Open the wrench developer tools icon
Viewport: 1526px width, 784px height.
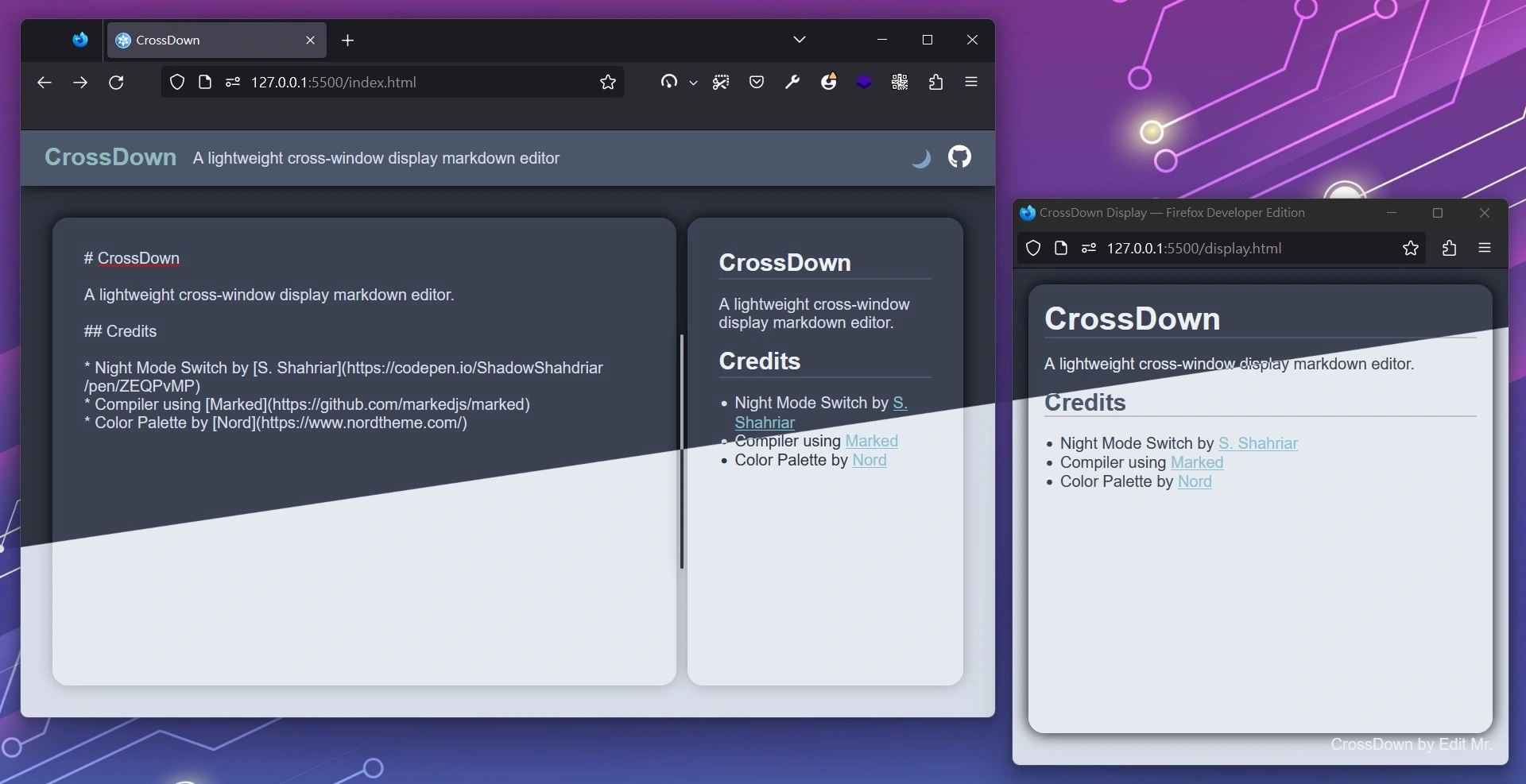(792, 82)
